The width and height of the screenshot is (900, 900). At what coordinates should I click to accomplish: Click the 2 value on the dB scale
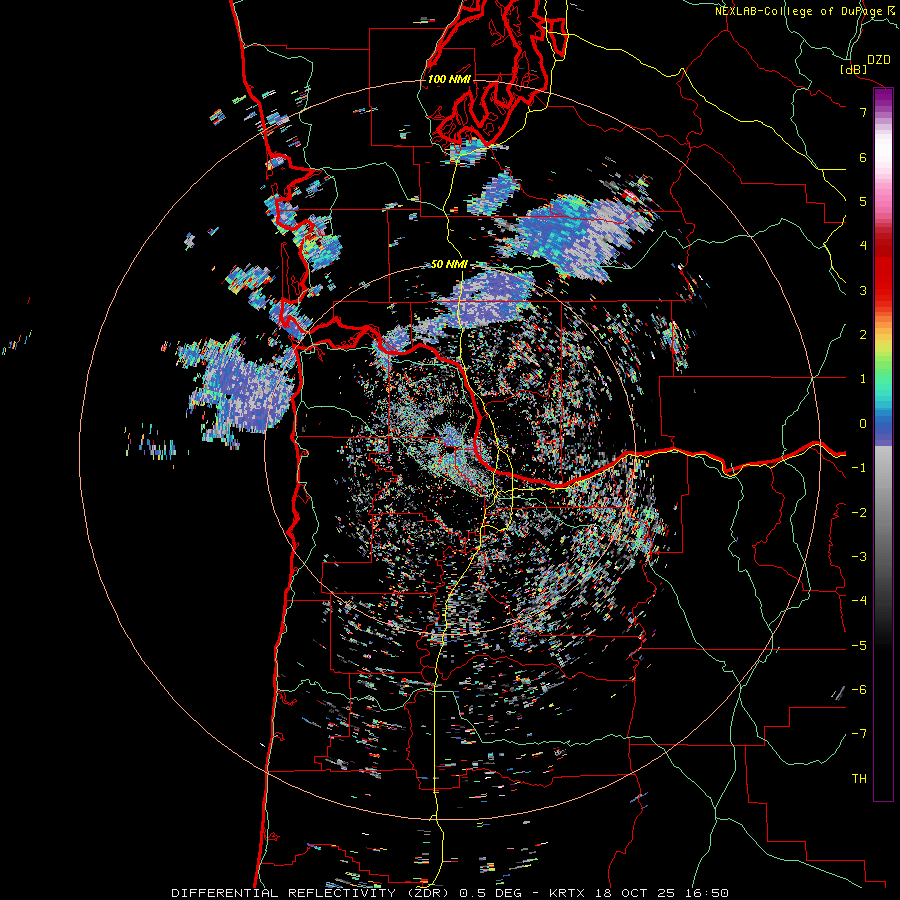(x=863, y=335)
